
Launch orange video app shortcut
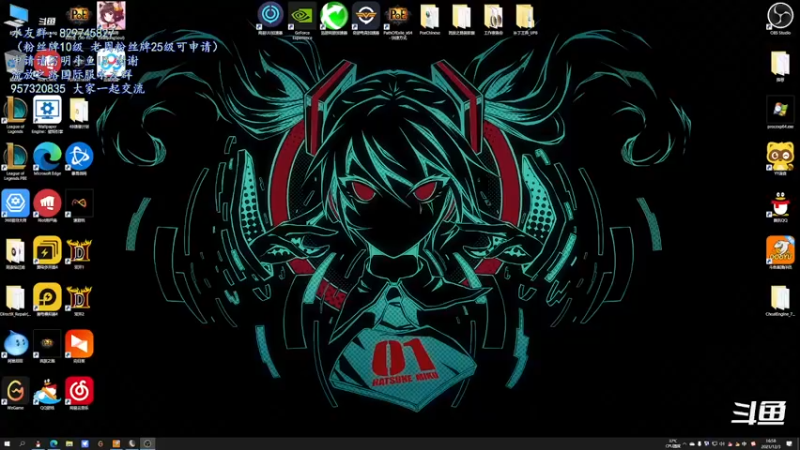79,346
